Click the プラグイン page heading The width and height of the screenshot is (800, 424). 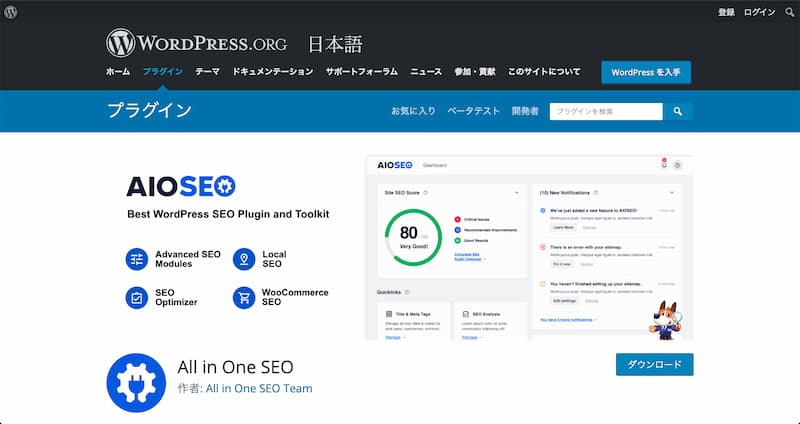pyautogui.click(x=149, y=110)
